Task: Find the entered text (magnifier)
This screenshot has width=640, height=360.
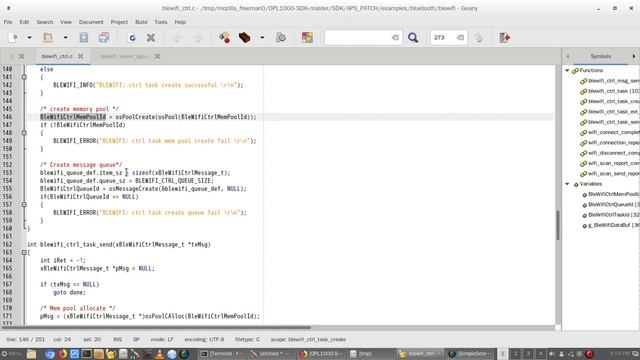Action: click(413, 38)
